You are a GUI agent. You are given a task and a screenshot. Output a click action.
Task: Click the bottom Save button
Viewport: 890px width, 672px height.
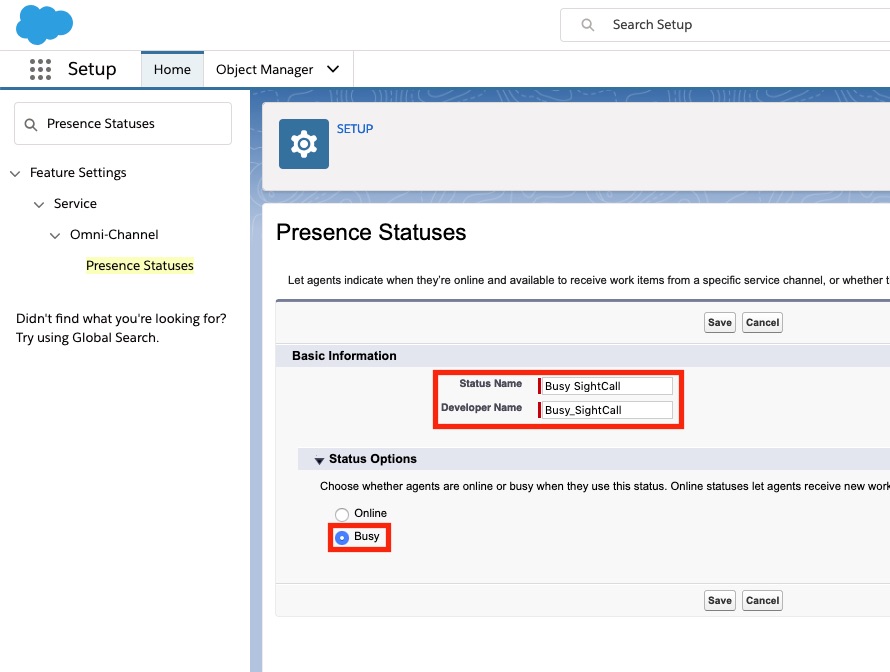(720, 600)
